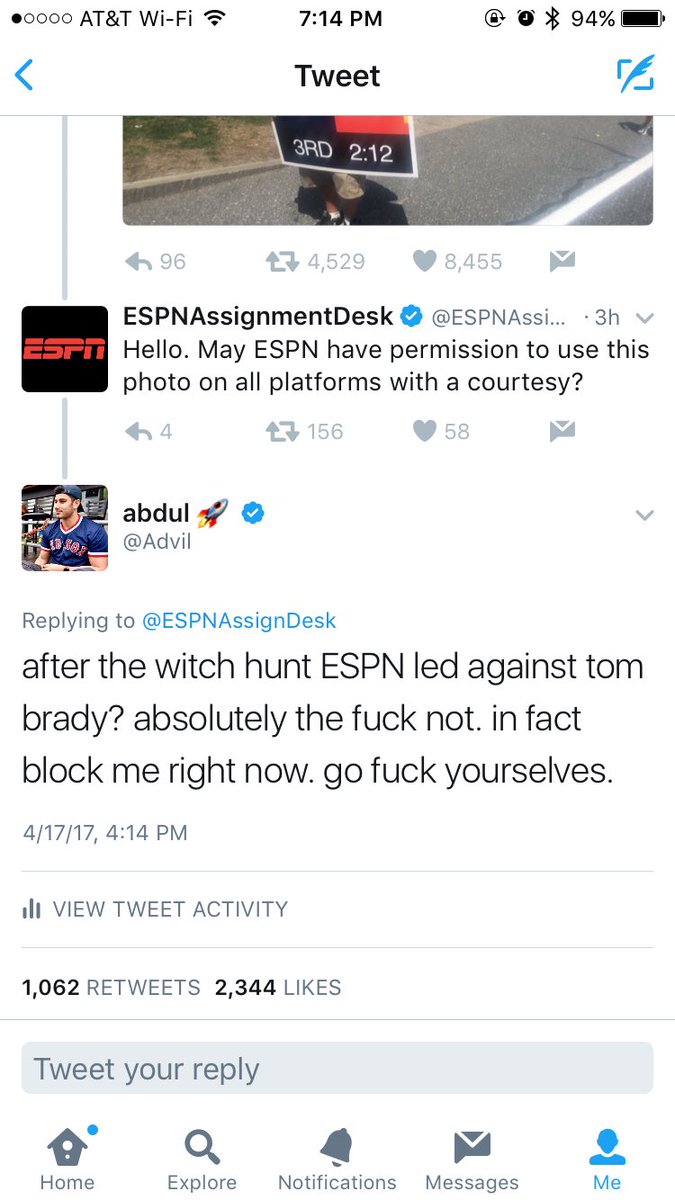
Task: Open the Notifications tab
Action: 337,1158
